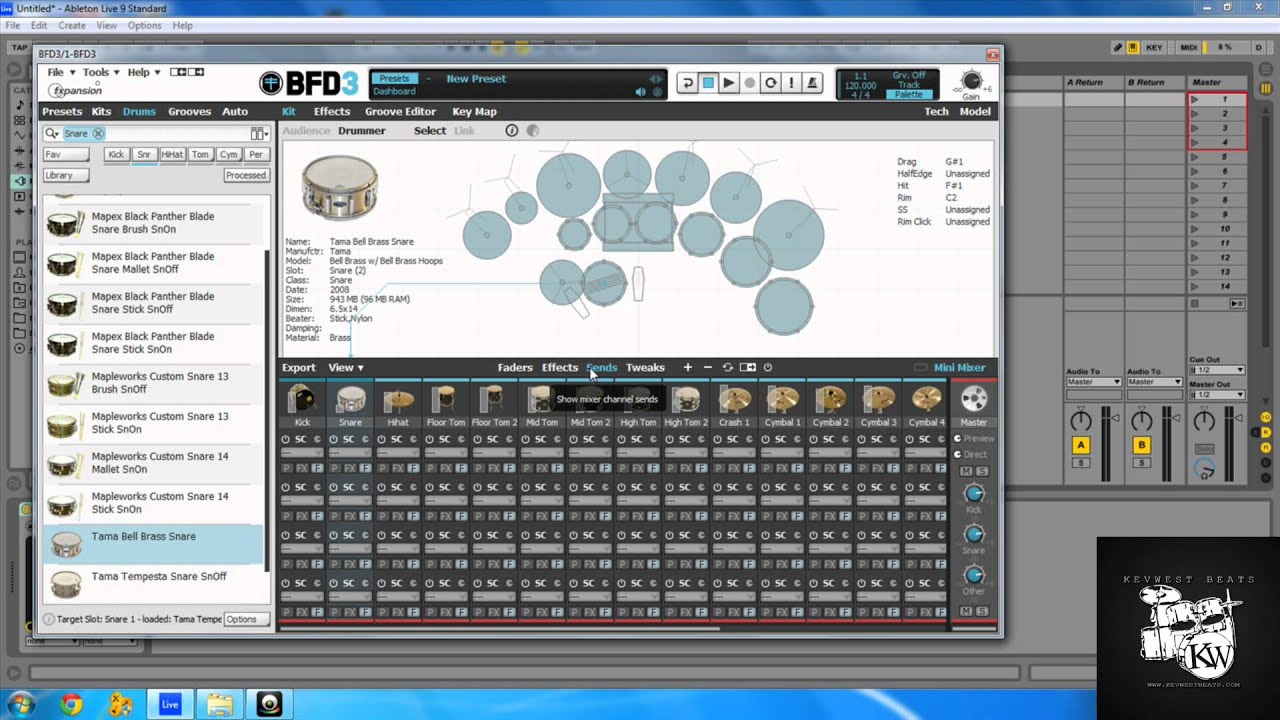The height and width of the screenshot is (720, 1280).
Task: Show the mixer Tweaks view
Action: (x=645, y=368)
